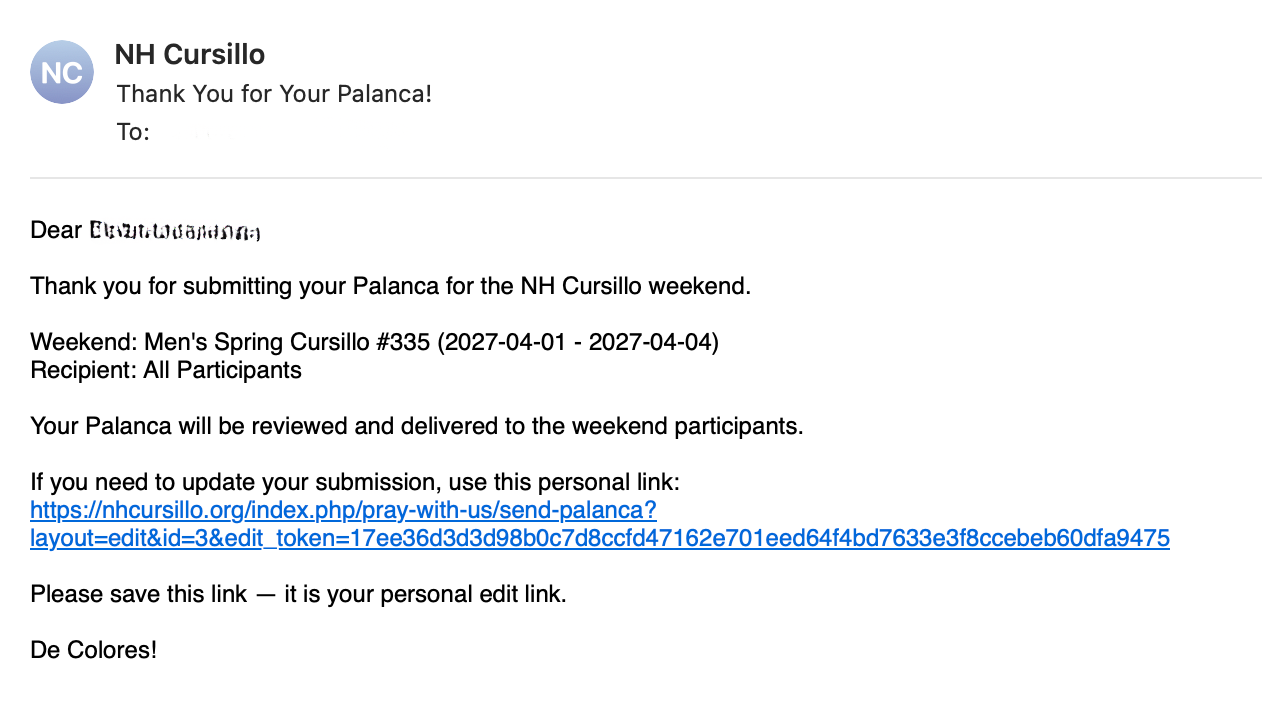Click the edit_token line of the link
This screenshot has height=726, width=1262.
click(x=600, y=539)
